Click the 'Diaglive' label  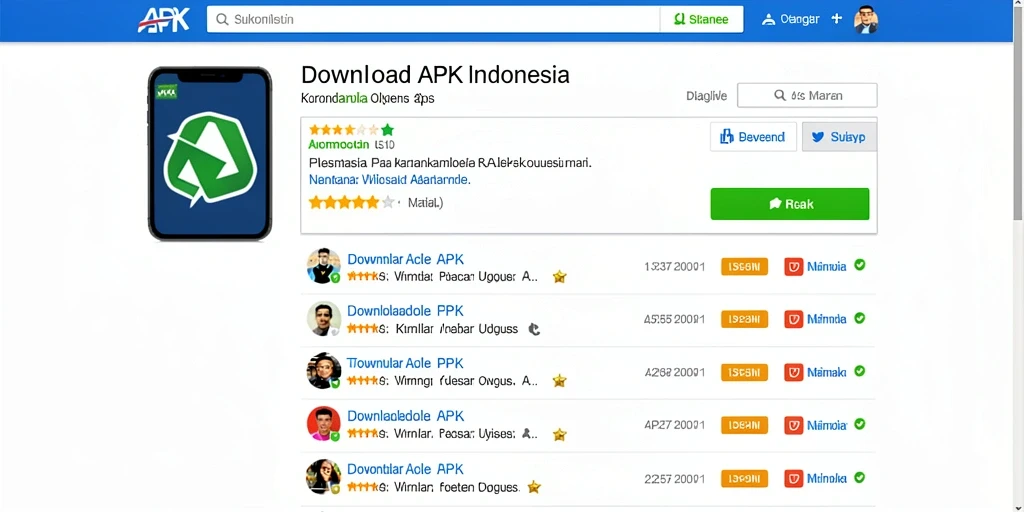pyautogui.click(x=706, y=96)
